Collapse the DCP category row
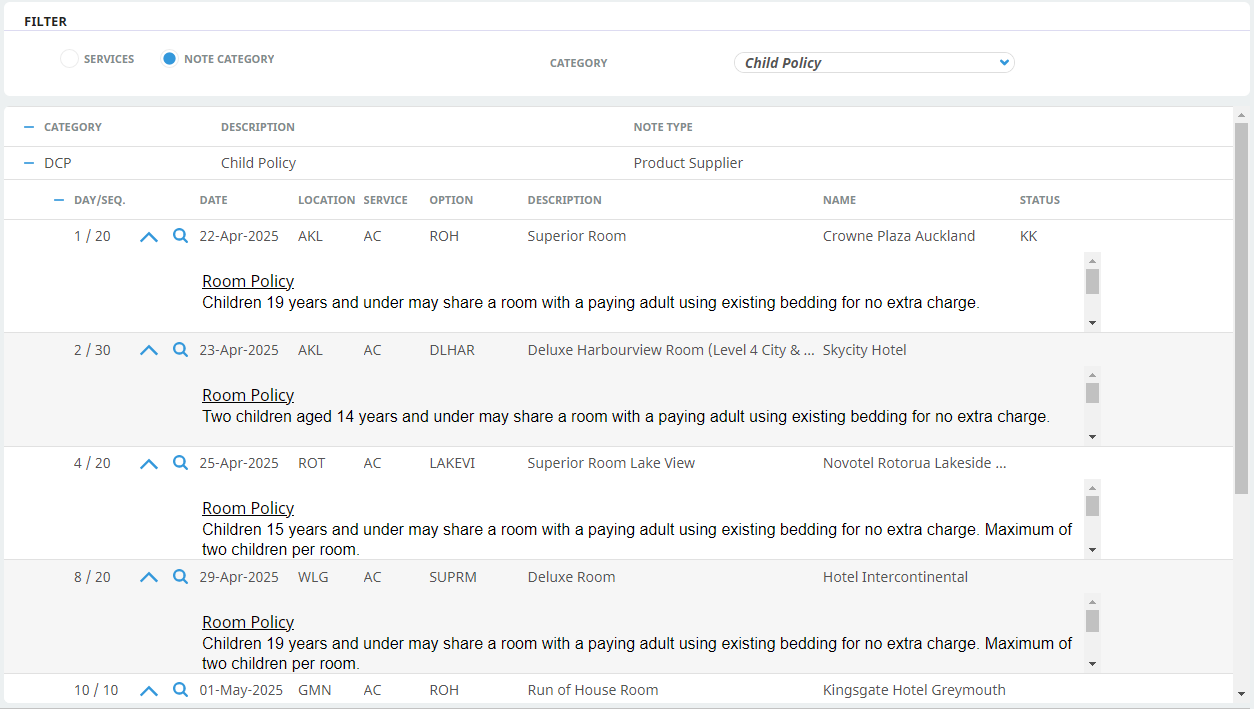Image resolution: width=1254 pixels, height=709 pixels. click(x=29, y=163)
